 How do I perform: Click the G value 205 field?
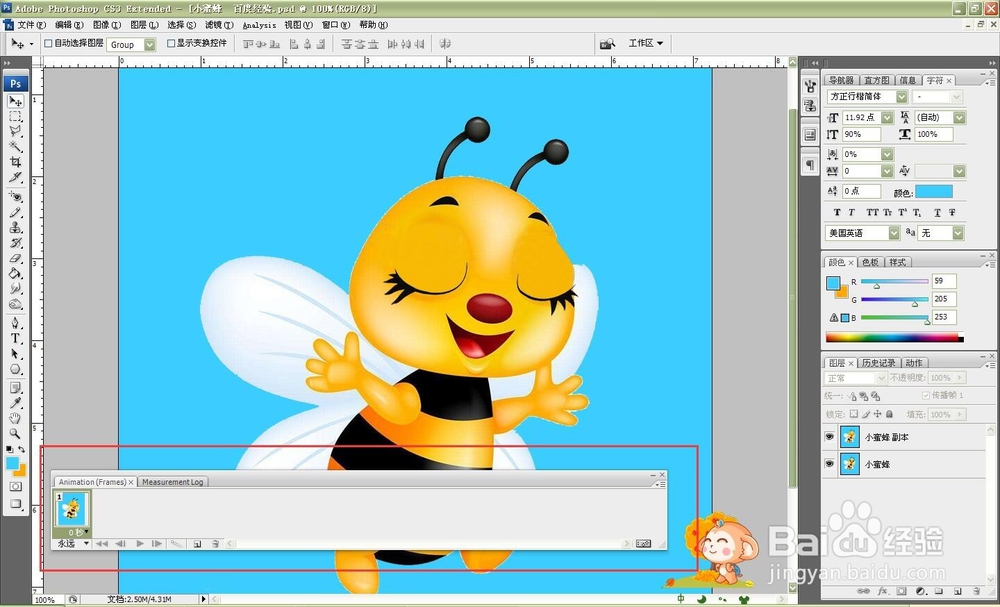tap(944, 299)
